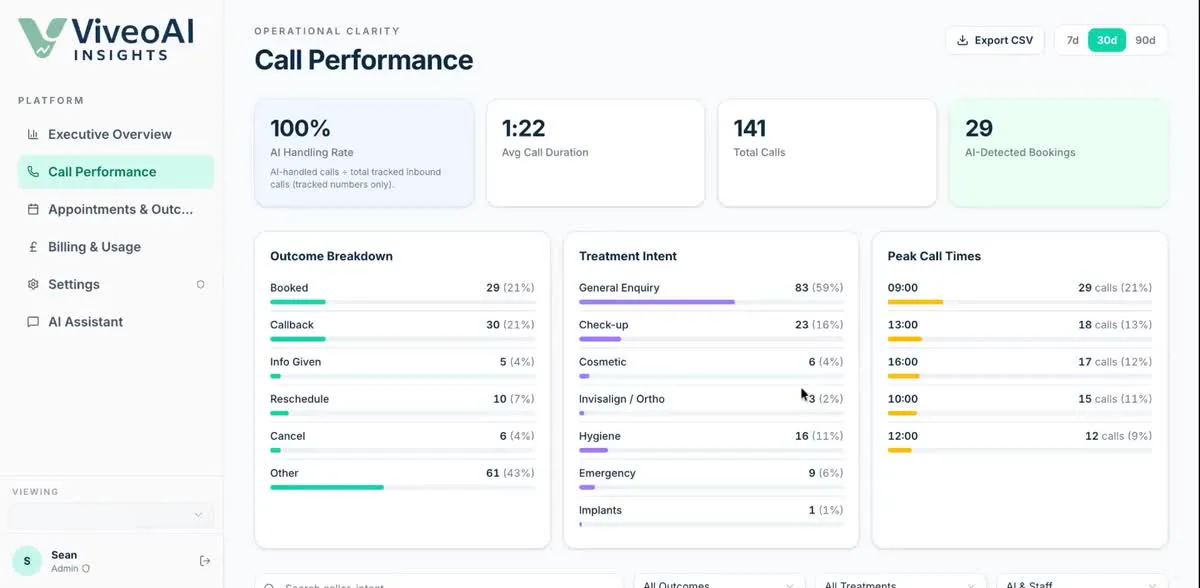The height and width of the screenshot is (588, 1200).
Task: Click the General Enquiry progress bar
Action: pos(711,301)
